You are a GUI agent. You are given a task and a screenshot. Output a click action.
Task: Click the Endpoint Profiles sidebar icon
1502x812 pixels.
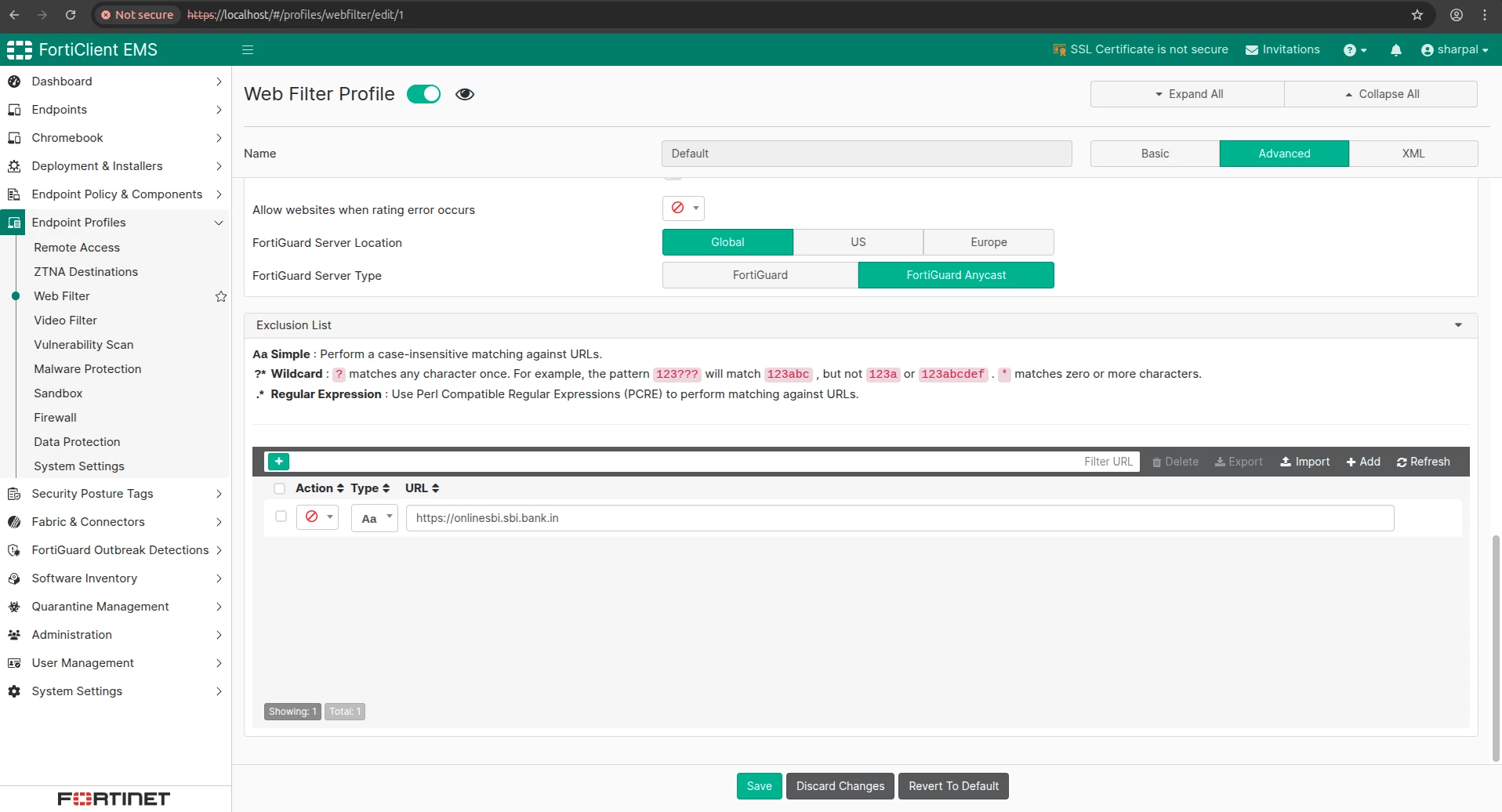[14, 223]
